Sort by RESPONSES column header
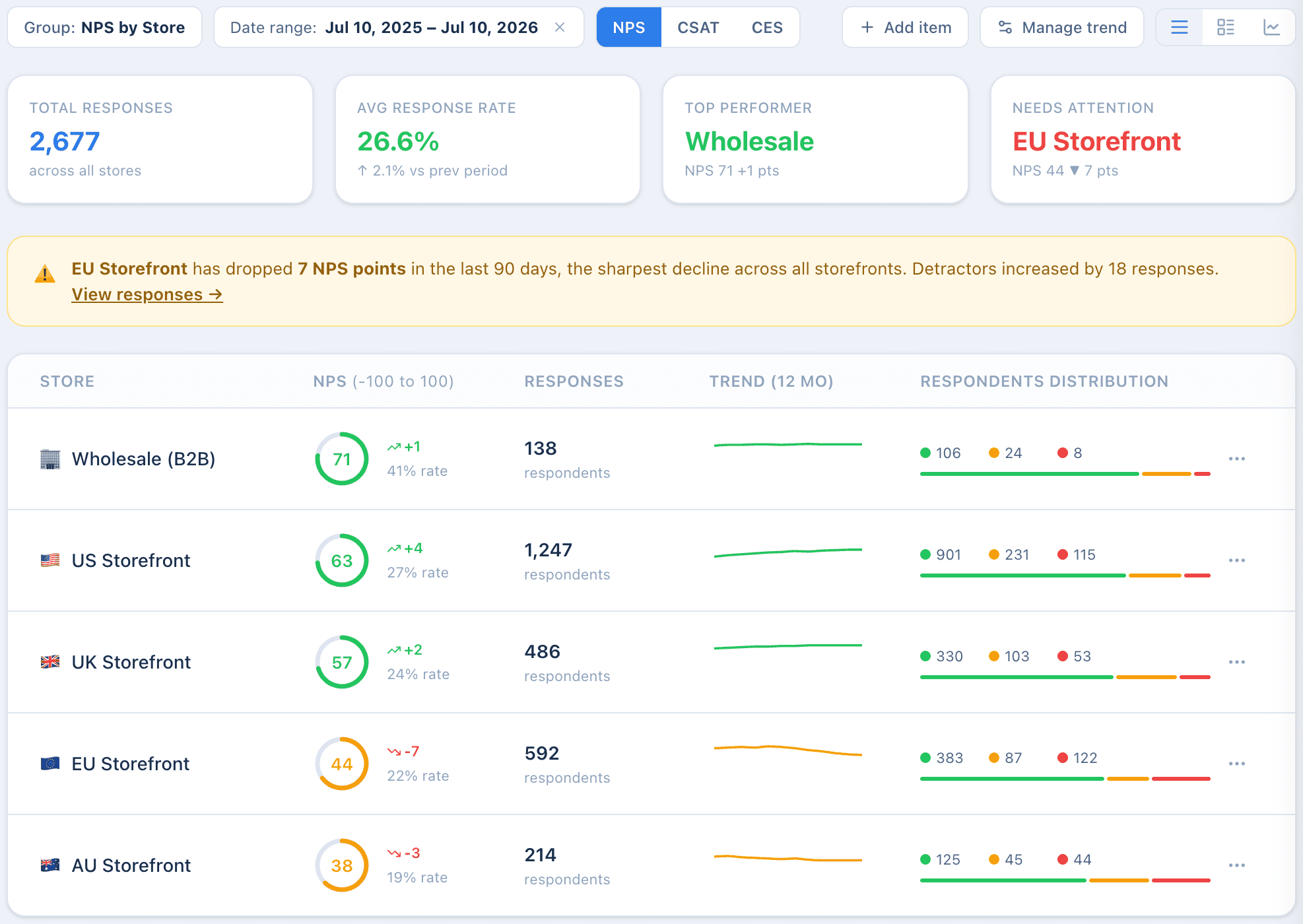The width and height of the screenshot is (1303, 924). click(x=574, y=381)
